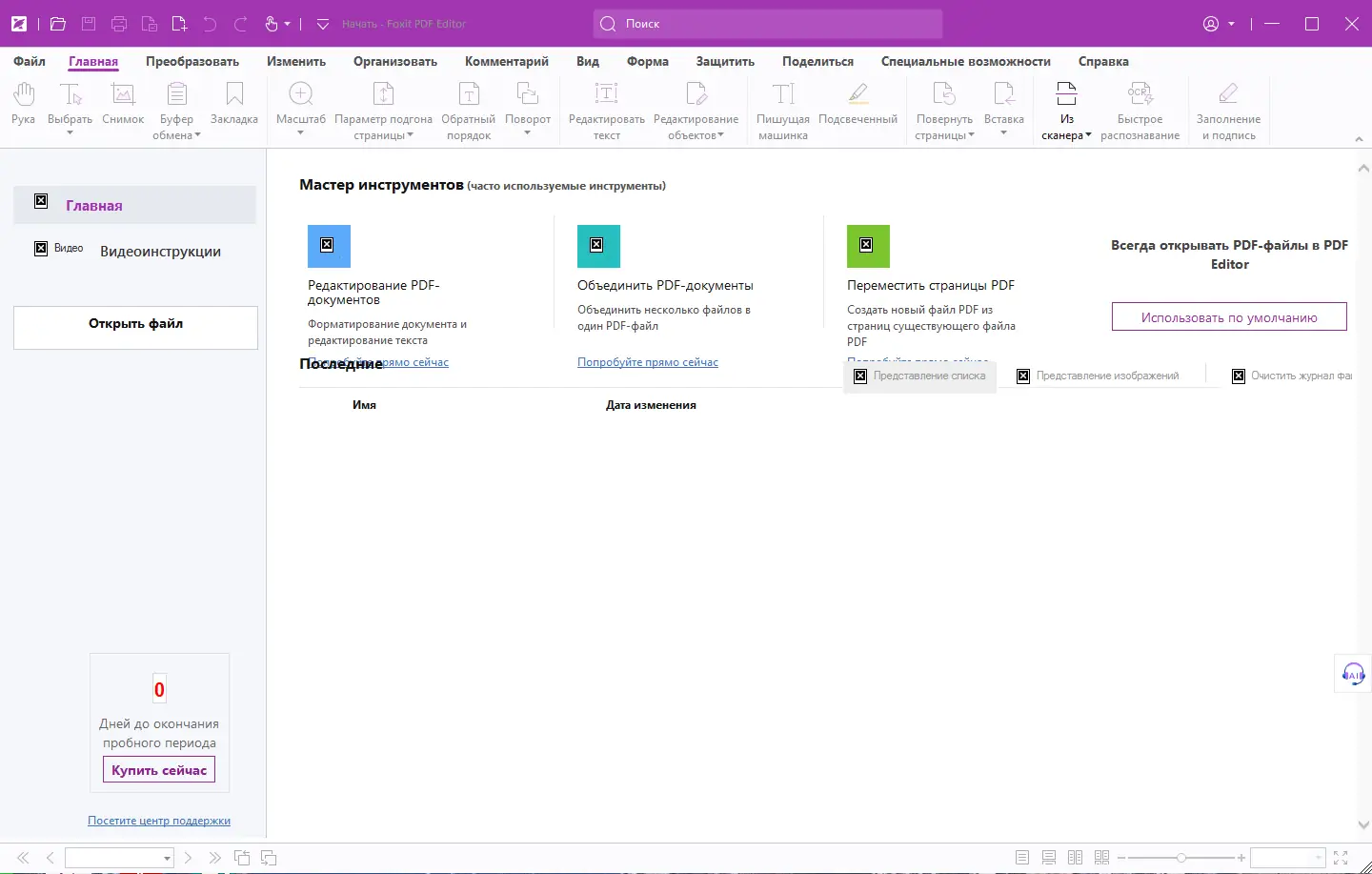
Task: Follow the Посетите центр поддержки link
Action: (159, 821)
